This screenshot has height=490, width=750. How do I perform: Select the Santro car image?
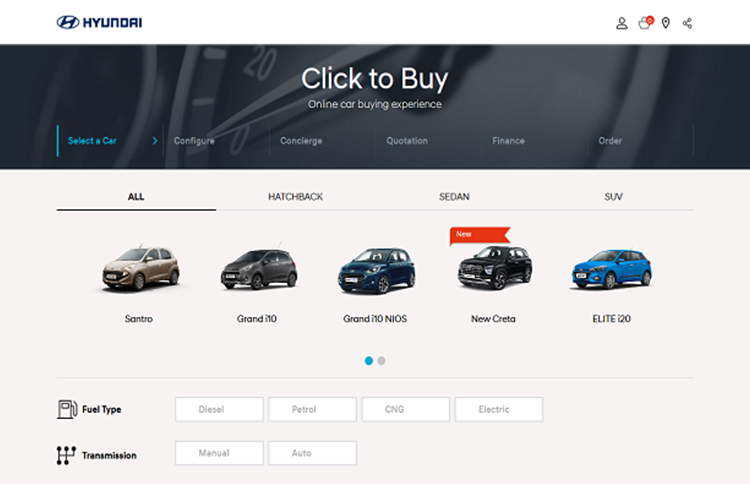tap(140, 268)
